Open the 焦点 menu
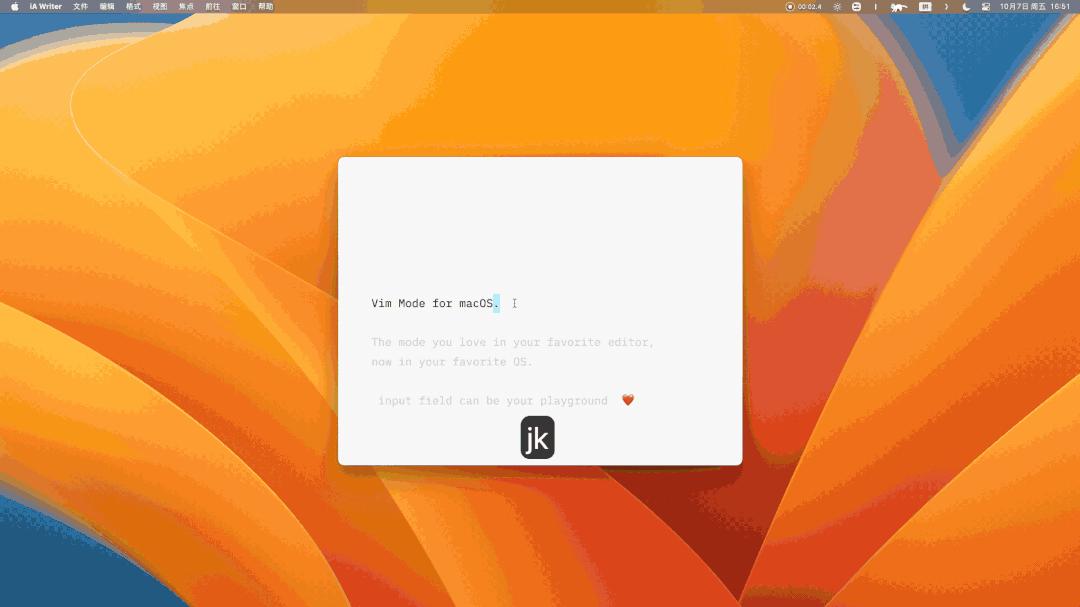The height and width of the screenshot is (607, 1080). [x=186, y=6]
